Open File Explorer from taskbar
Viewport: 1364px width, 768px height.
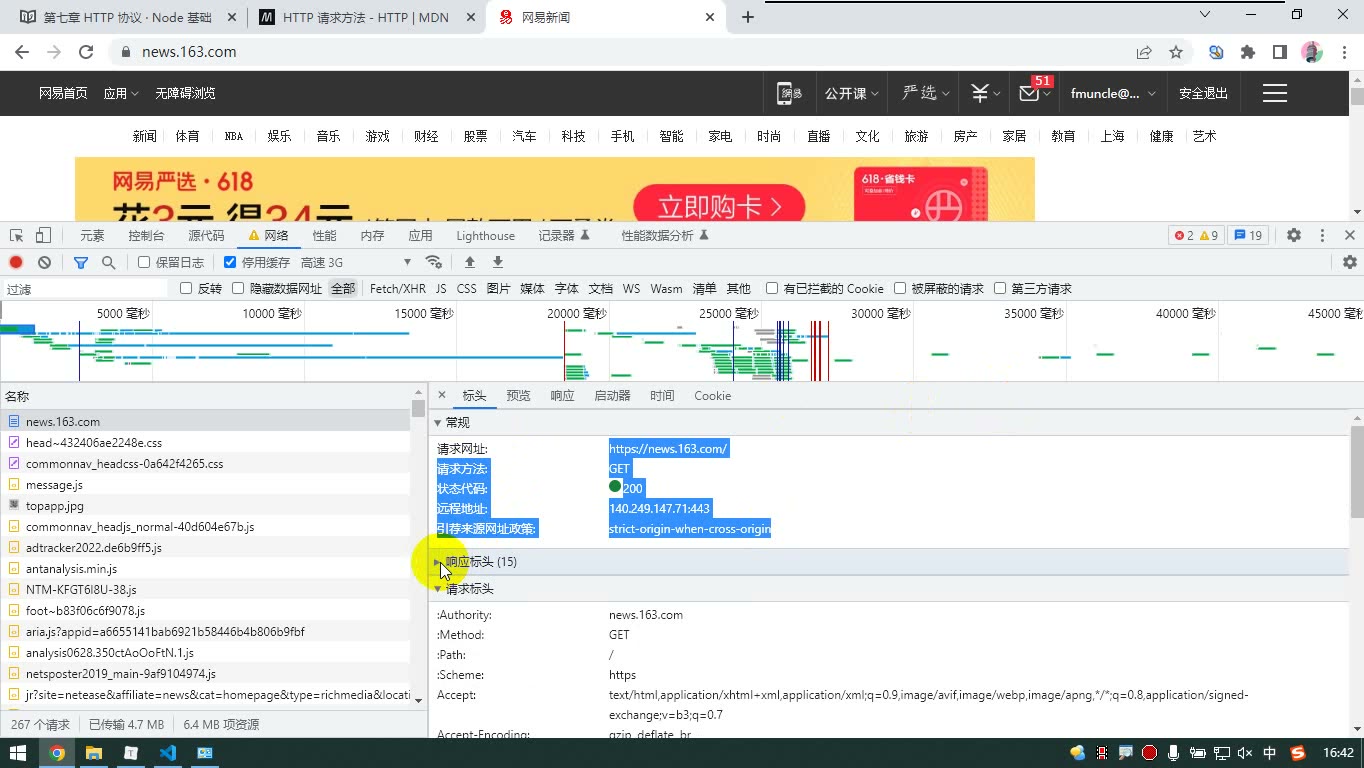click(x=94, y=753)
